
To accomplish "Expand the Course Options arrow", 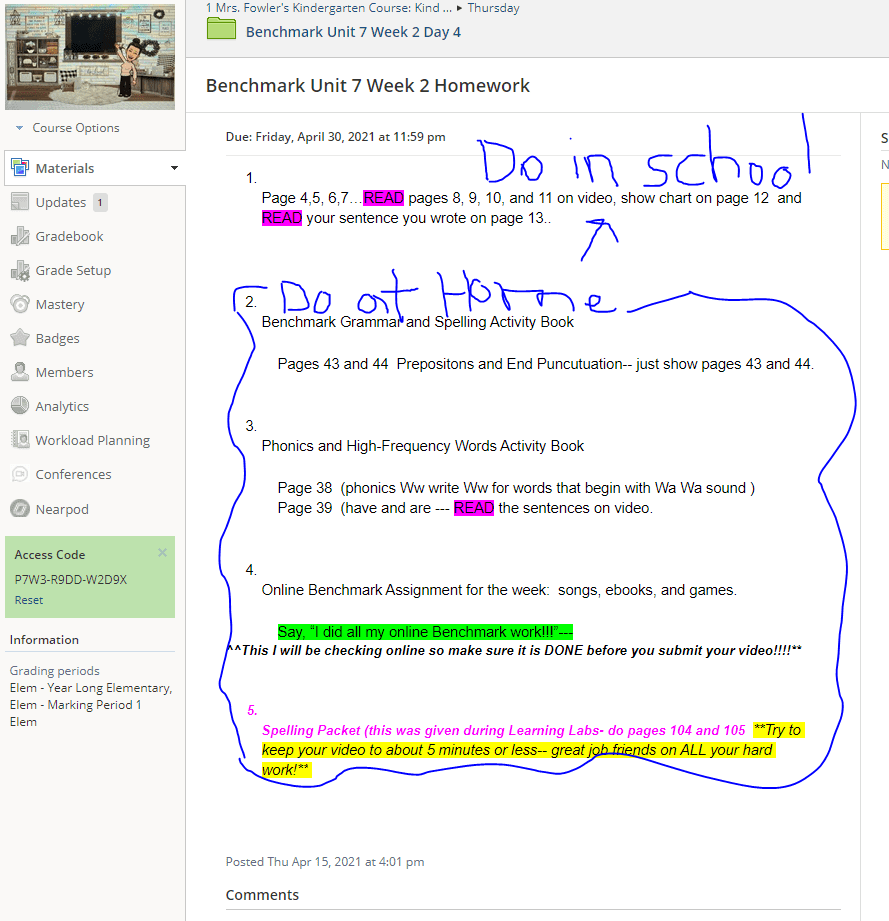I will click(x=19, y=128).
